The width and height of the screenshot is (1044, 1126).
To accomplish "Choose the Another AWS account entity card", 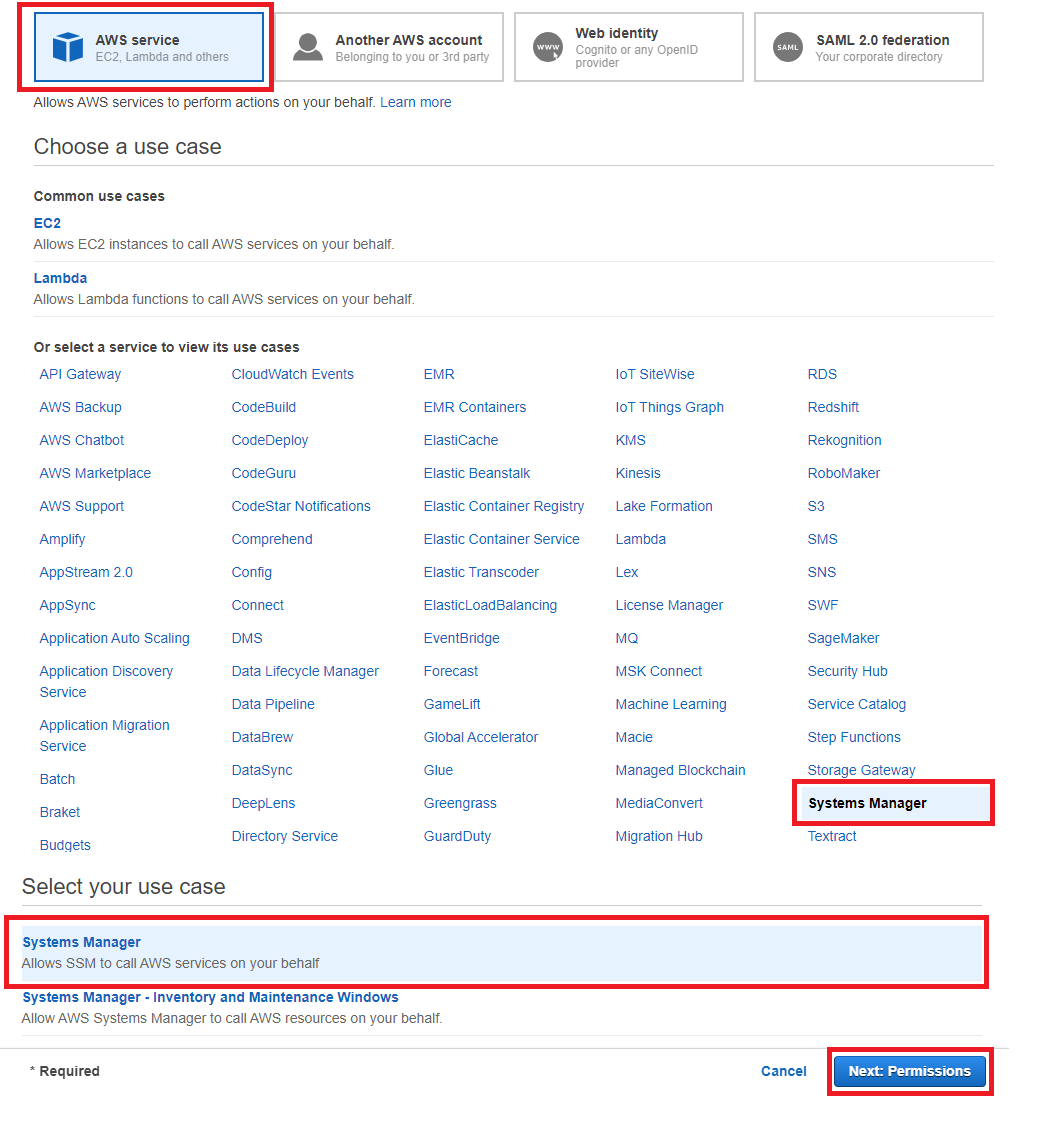I will [389, 47].
